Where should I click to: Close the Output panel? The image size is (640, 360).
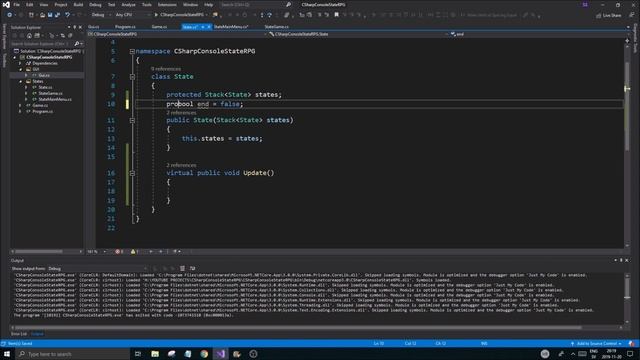627,260
